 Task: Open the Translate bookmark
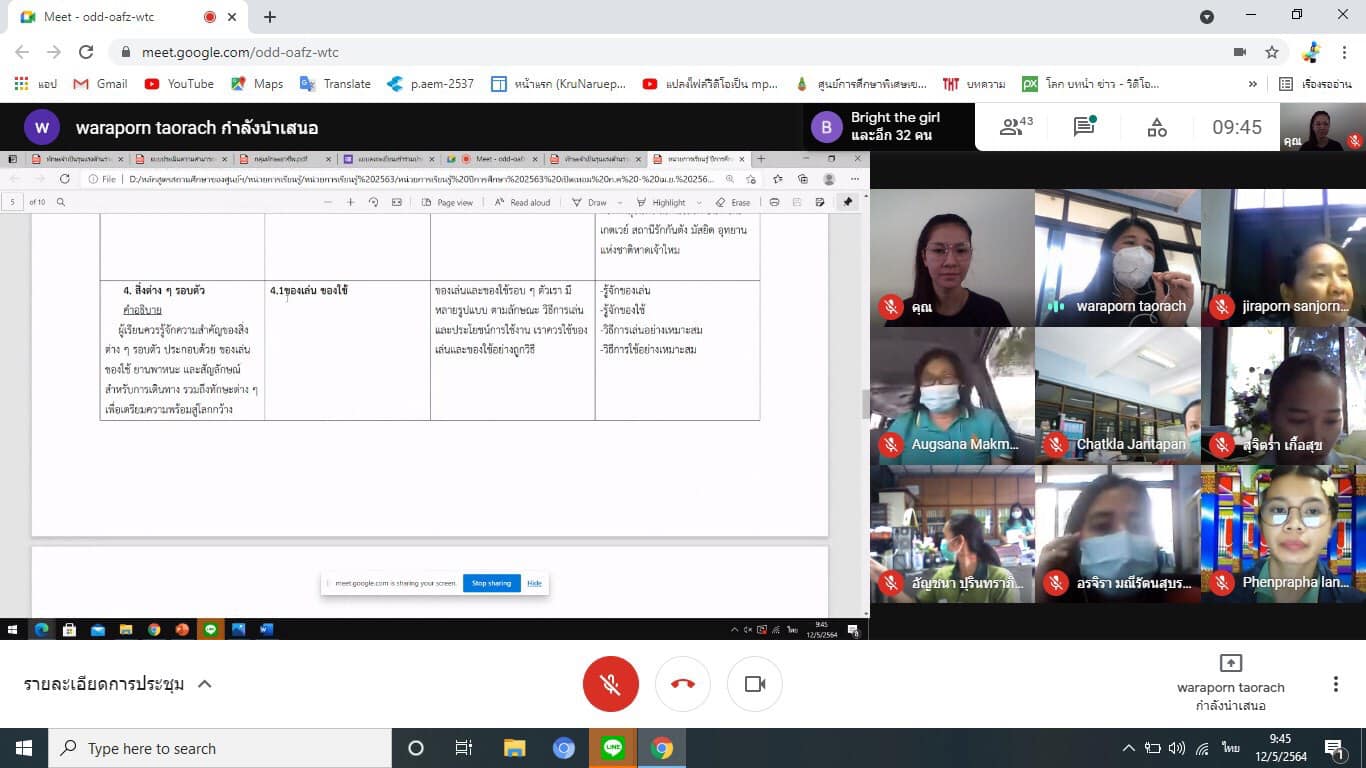tap(335, 84)
